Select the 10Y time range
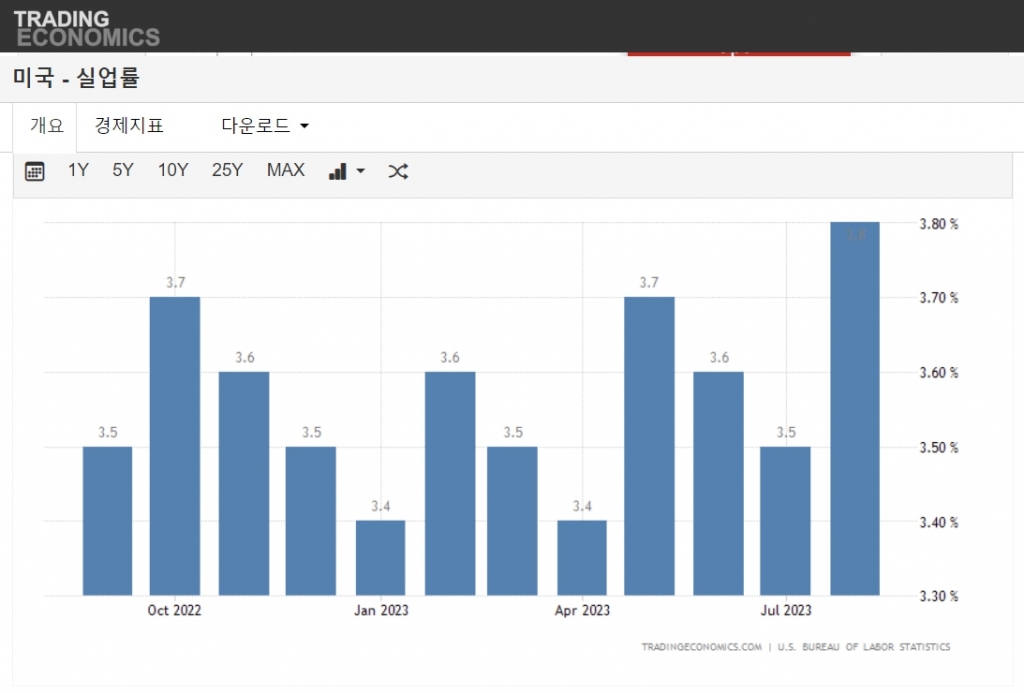 click(173, 170)
